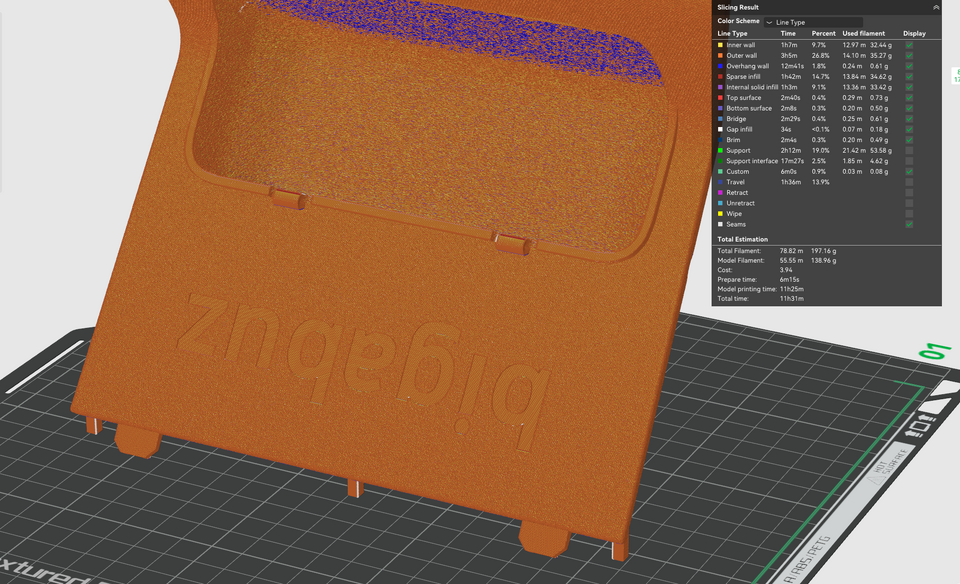Viewport: 960px width, 584px height.
Task: Open the Color Scheme dropdown
Action: click(x=813, y=21)
